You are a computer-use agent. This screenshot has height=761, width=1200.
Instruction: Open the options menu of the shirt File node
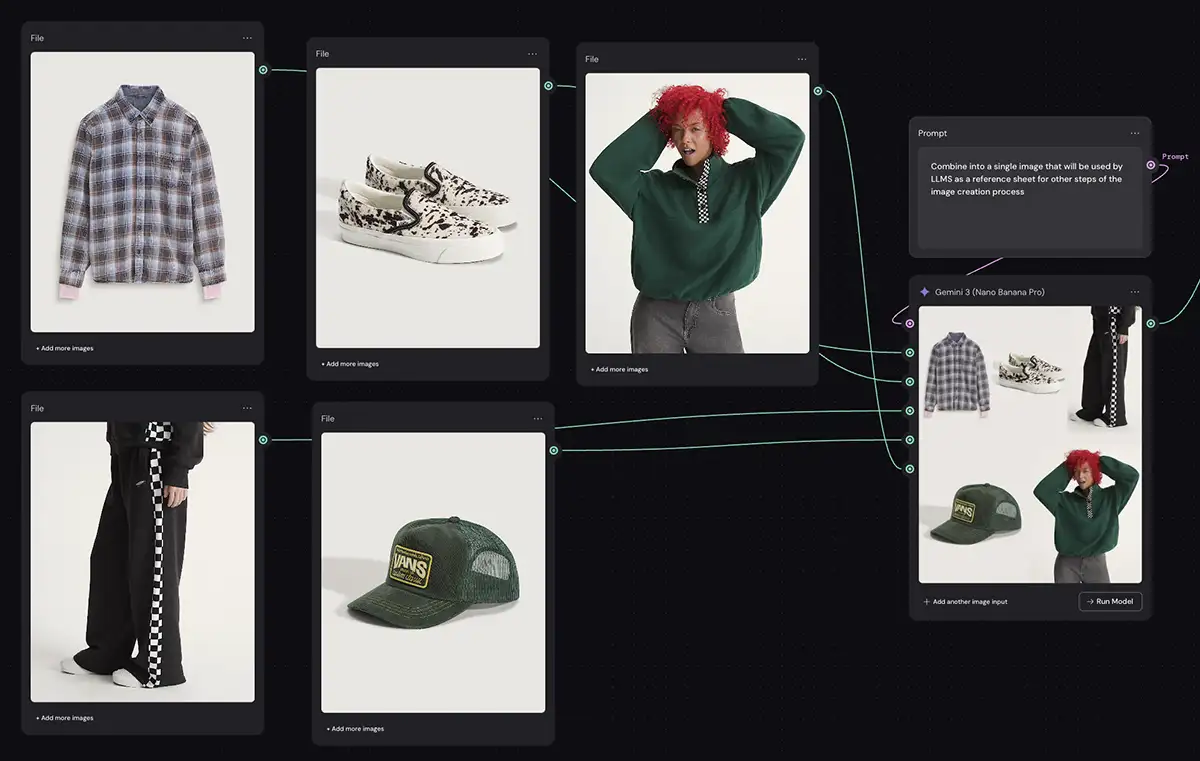(x=247, y=38)
